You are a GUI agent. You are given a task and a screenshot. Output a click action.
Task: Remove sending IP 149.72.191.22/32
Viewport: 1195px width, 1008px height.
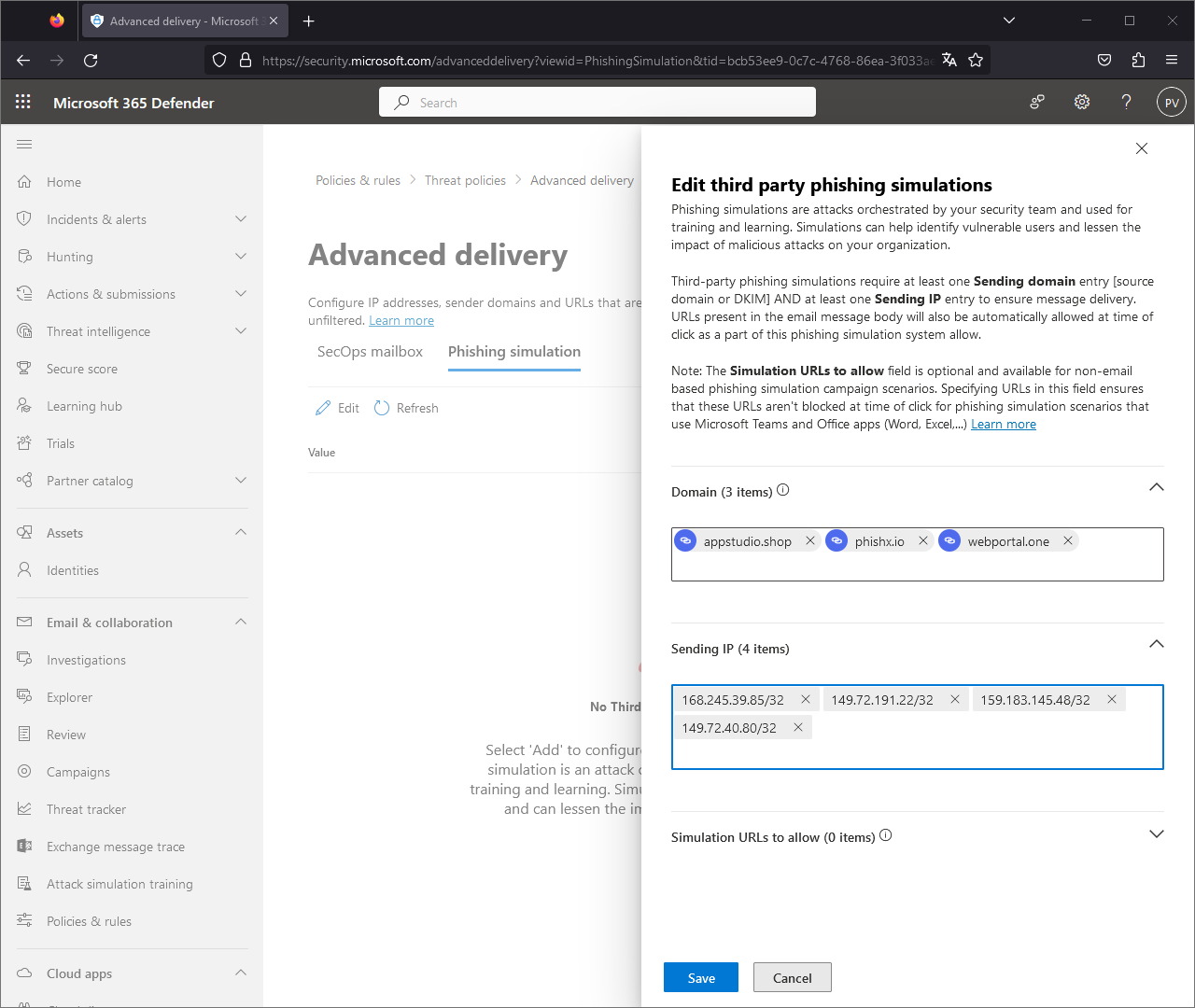tap(955, 699)
